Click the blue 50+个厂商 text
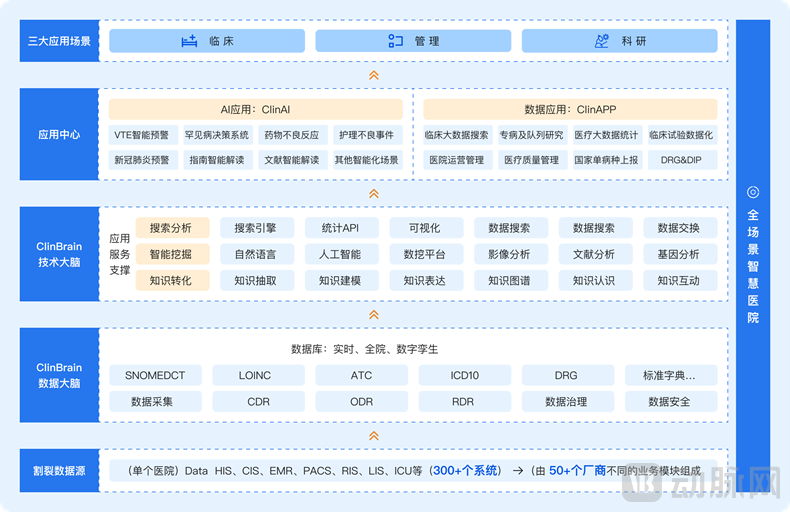 point(577,471)
